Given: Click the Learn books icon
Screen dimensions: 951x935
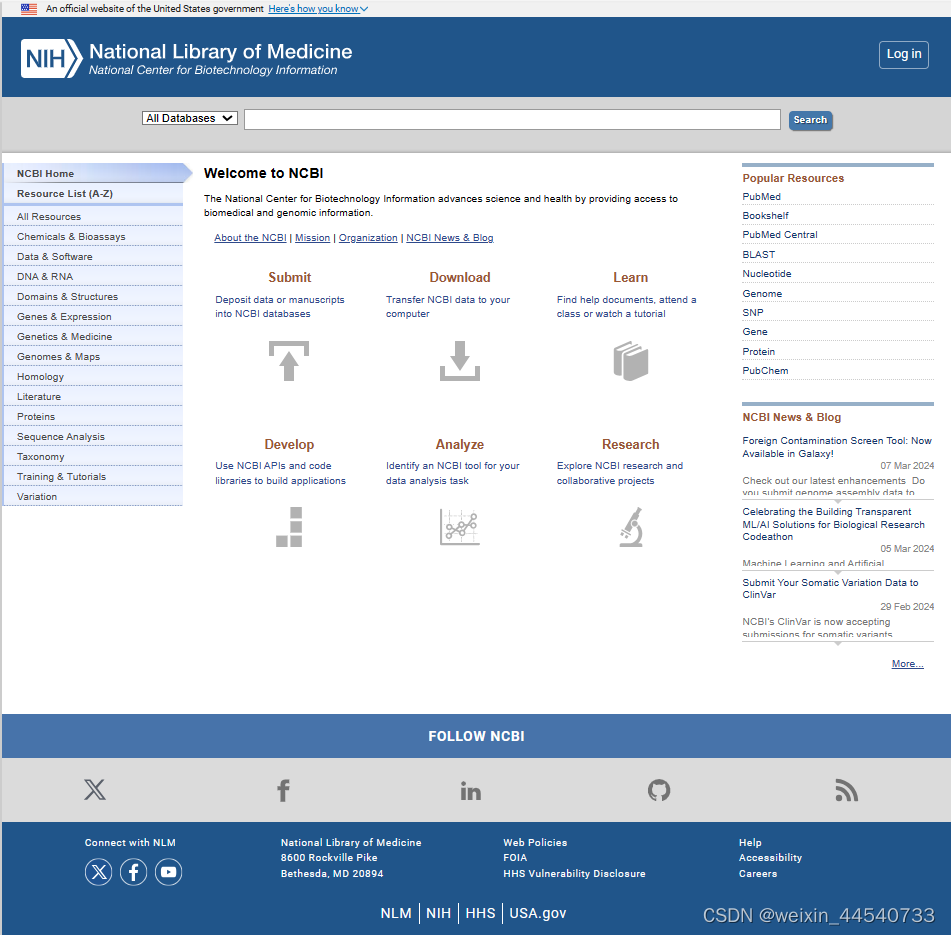Looking at the screenshot, I should [x=631, y=361].
